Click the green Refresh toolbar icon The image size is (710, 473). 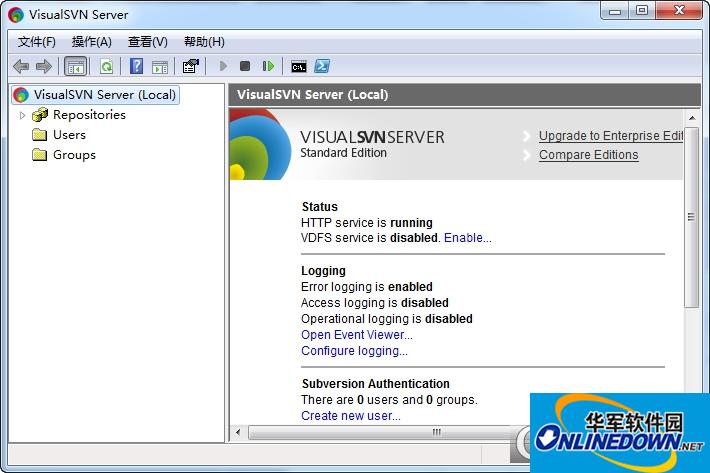pyautogui.click(x=106, y=66)
